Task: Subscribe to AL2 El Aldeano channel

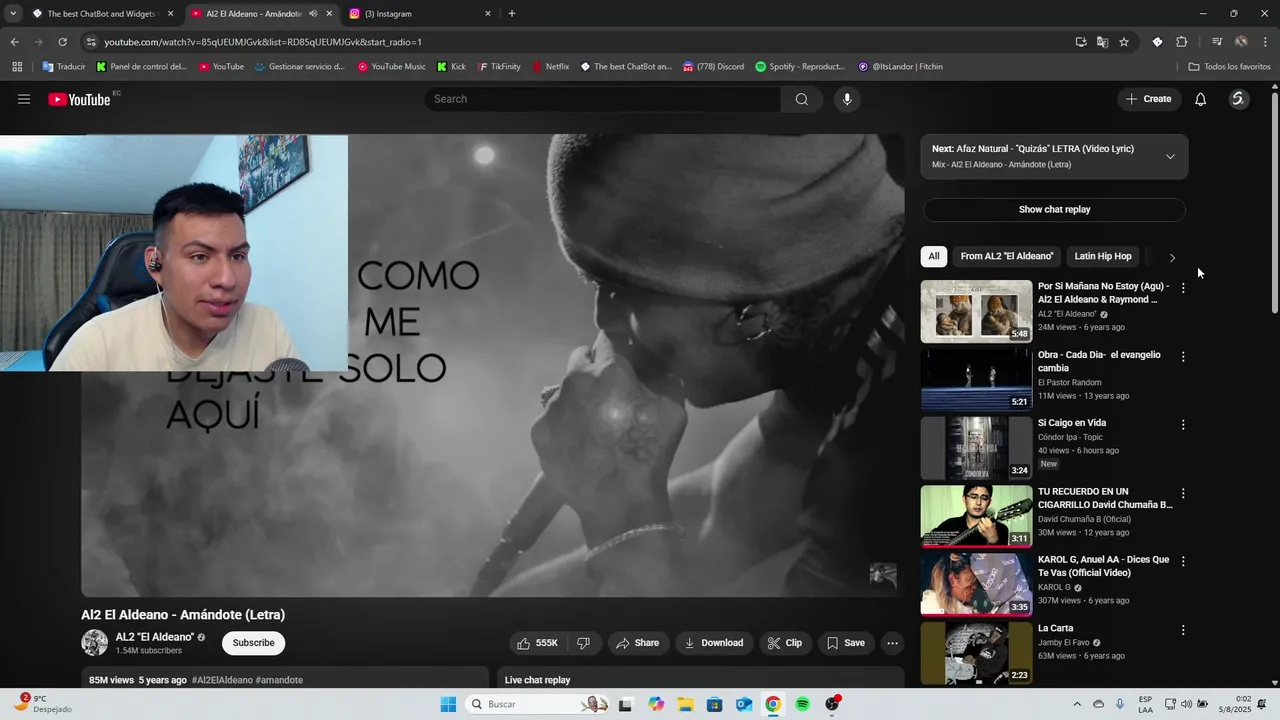Action: (x=253, y=643)
